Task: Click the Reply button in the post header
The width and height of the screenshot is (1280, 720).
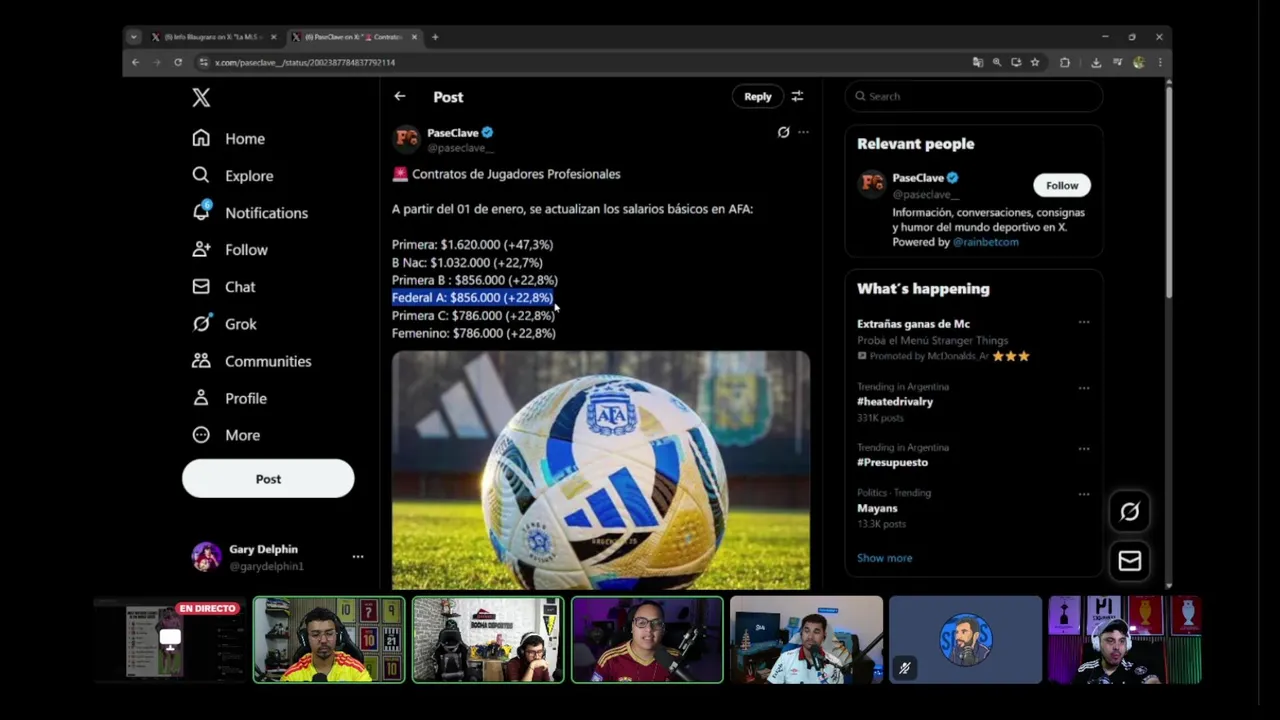Action: [757, 96]
